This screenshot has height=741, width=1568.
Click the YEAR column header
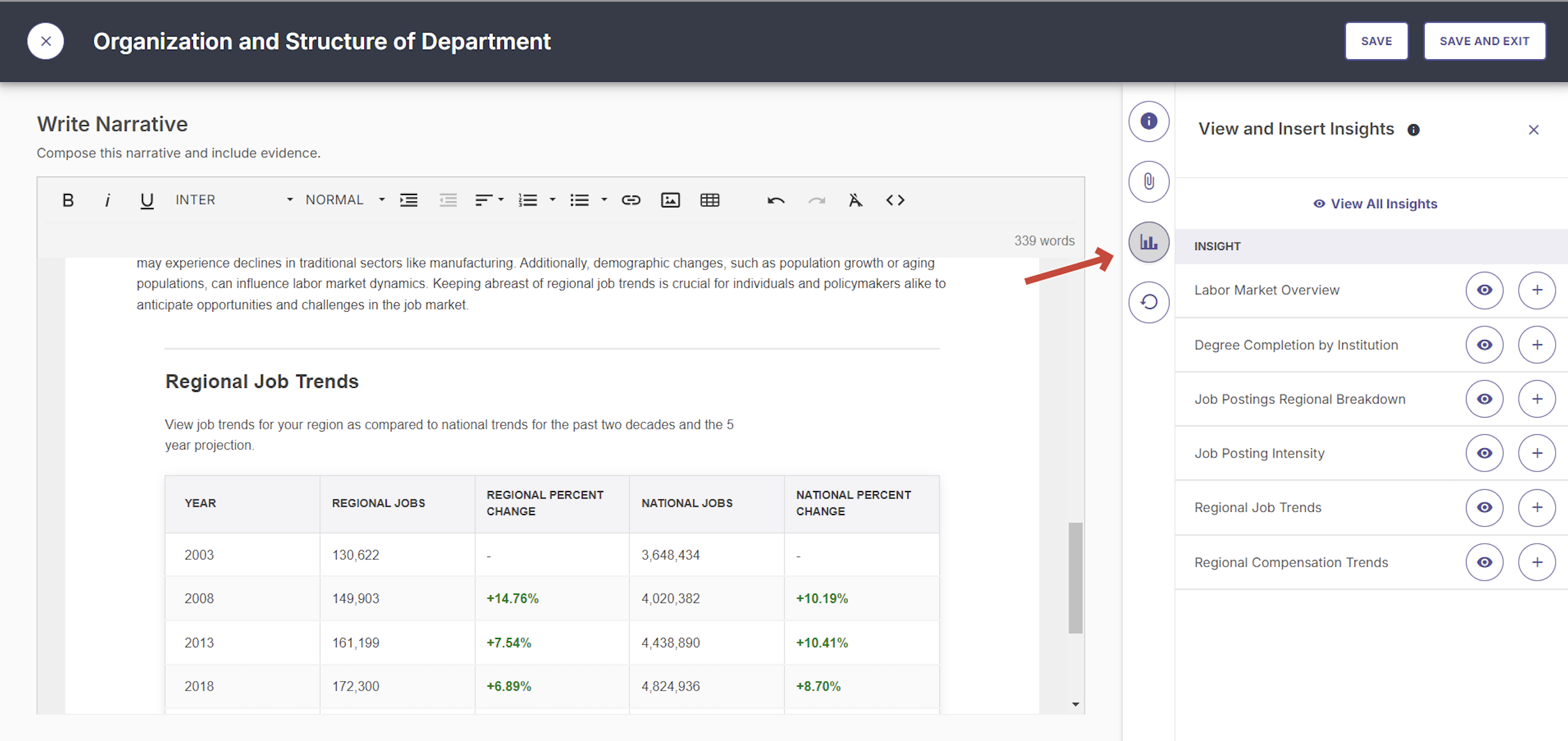pyautogui.click(x=242, y=503)
